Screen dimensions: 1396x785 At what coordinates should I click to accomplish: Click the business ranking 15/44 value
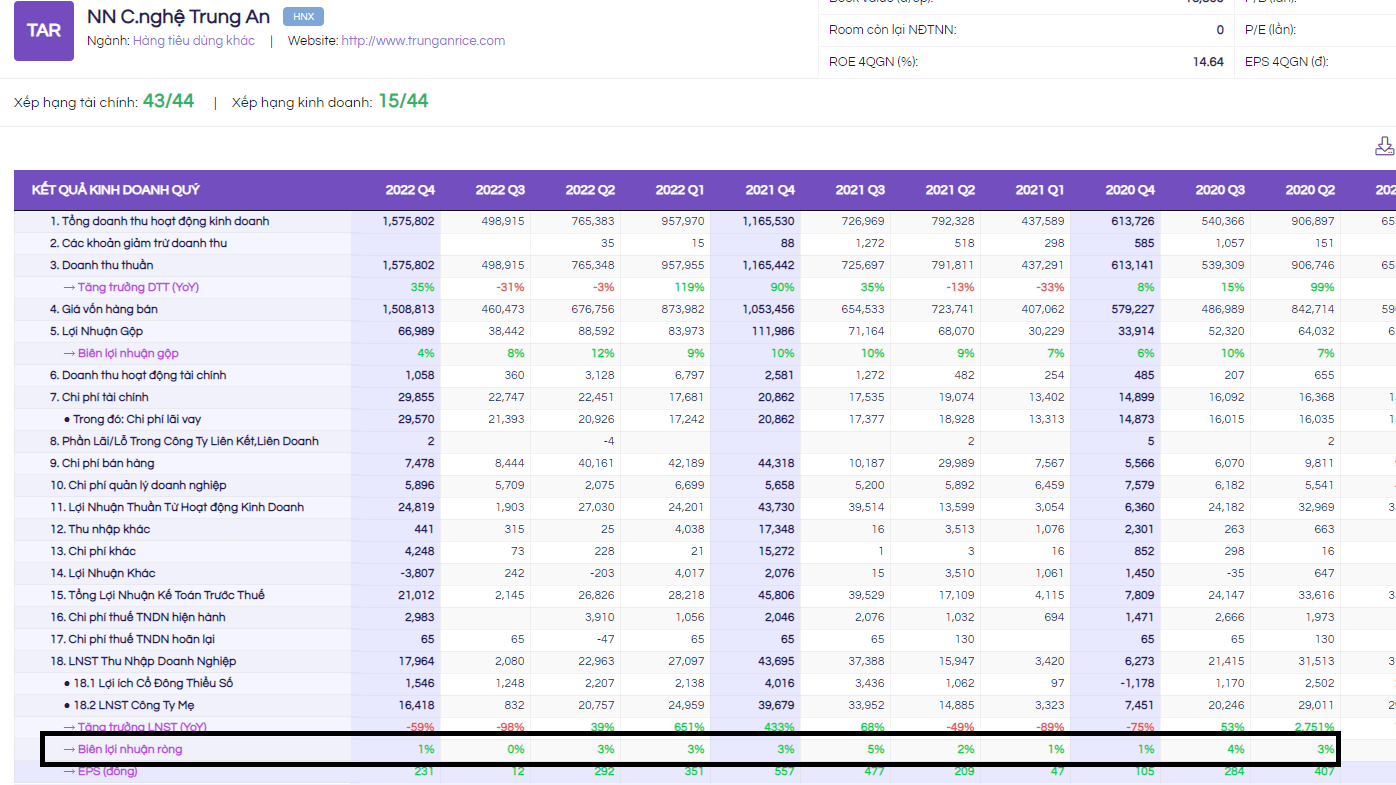pos(403,101)
